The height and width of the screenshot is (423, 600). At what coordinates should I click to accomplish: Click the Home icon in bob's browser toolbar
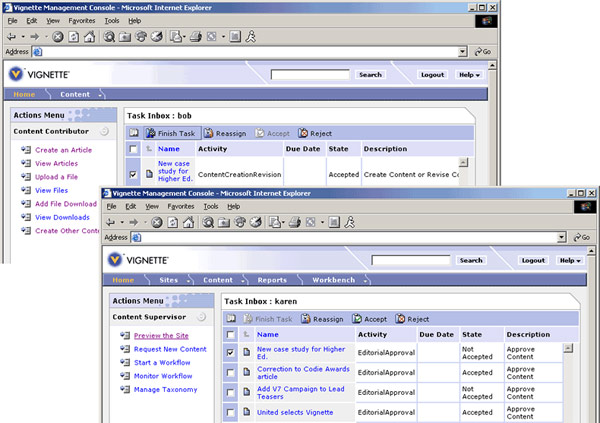90,37
